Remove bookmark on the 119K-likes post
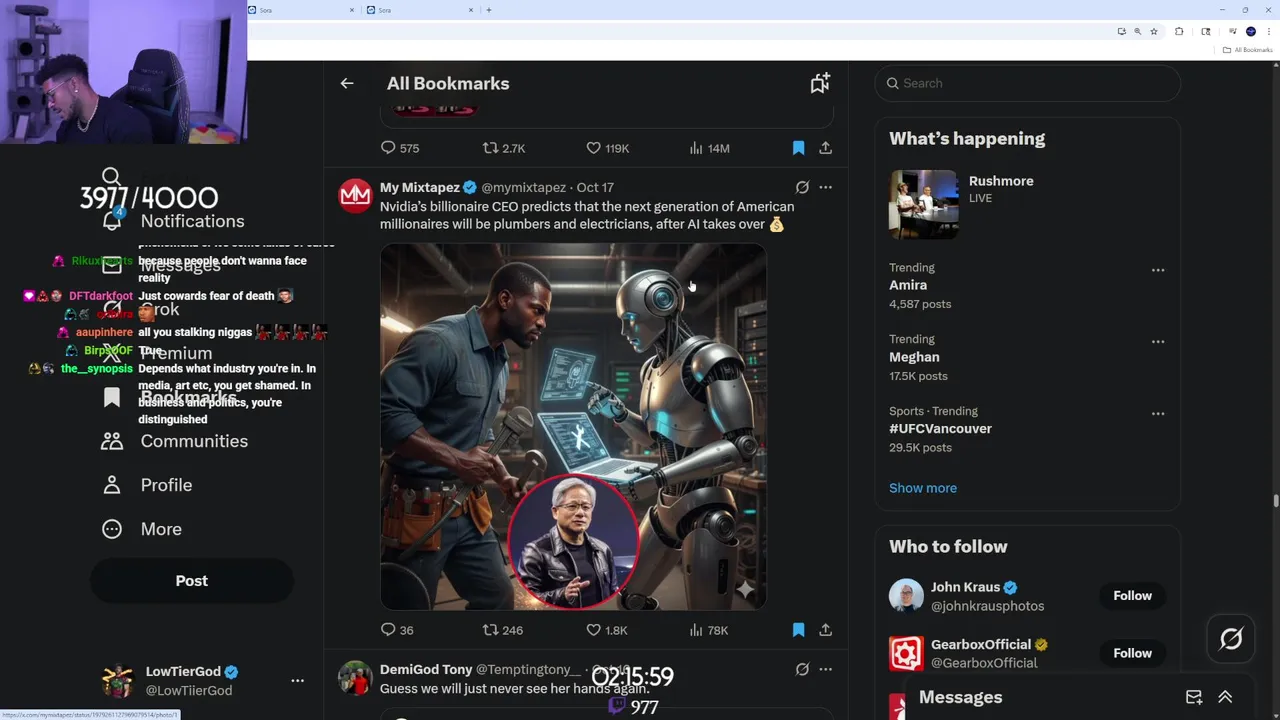The height and width of the screenshot is (720, 1280). coord(798,148)
